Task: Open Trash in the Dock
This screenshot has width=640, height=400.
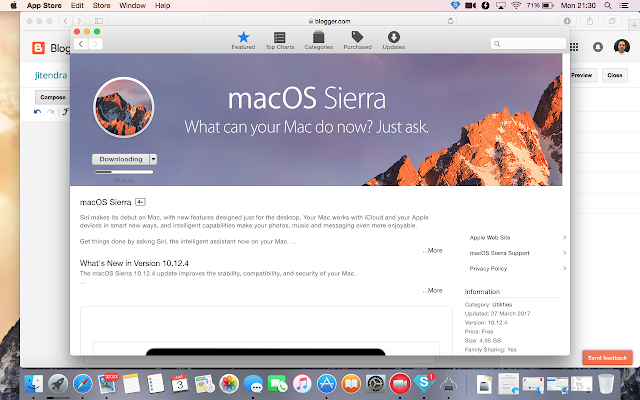Action: coord(606,384)
